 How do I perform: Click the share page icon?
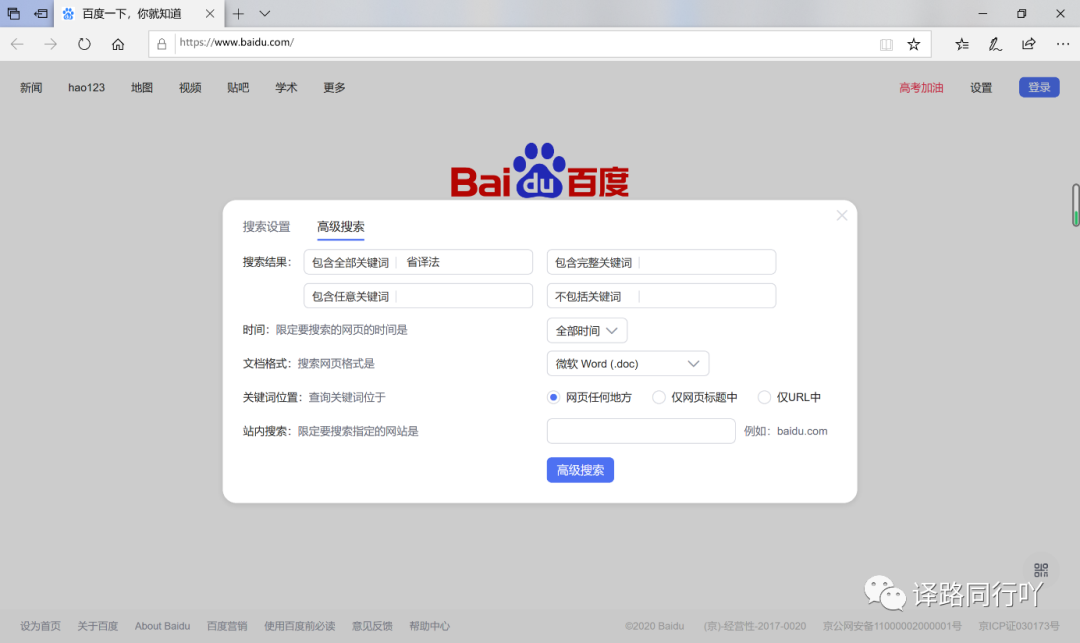pos(1028,44)
